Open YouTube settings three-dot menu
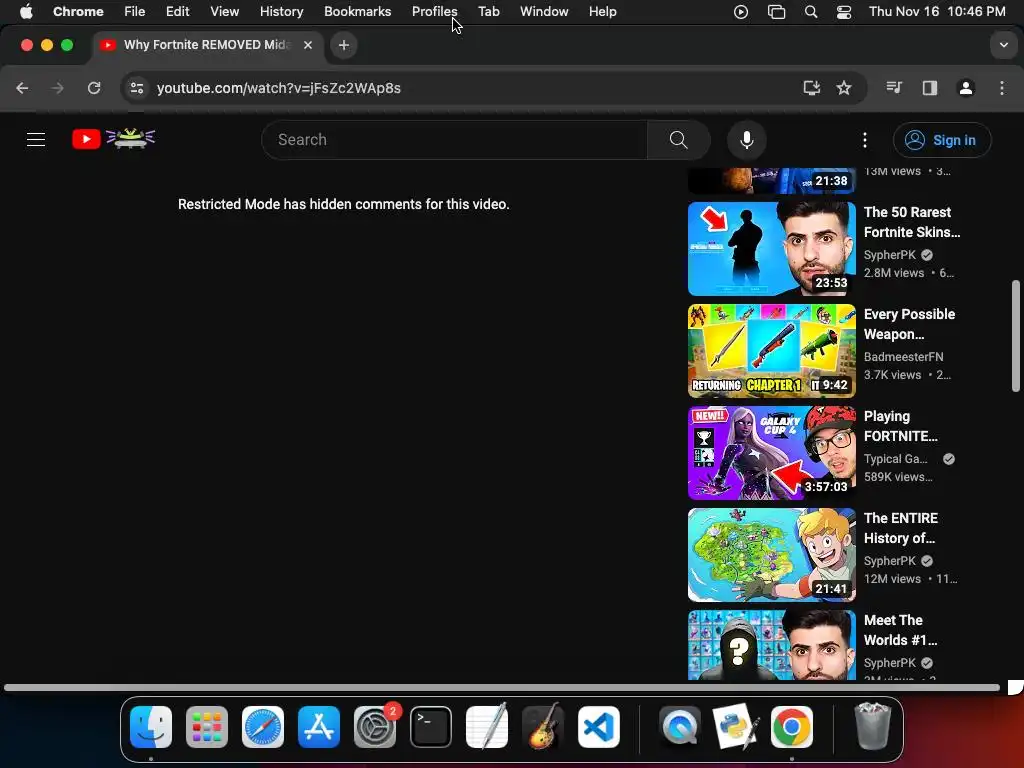The height and width of the screenshot is (768, 1024). [865, 140]
